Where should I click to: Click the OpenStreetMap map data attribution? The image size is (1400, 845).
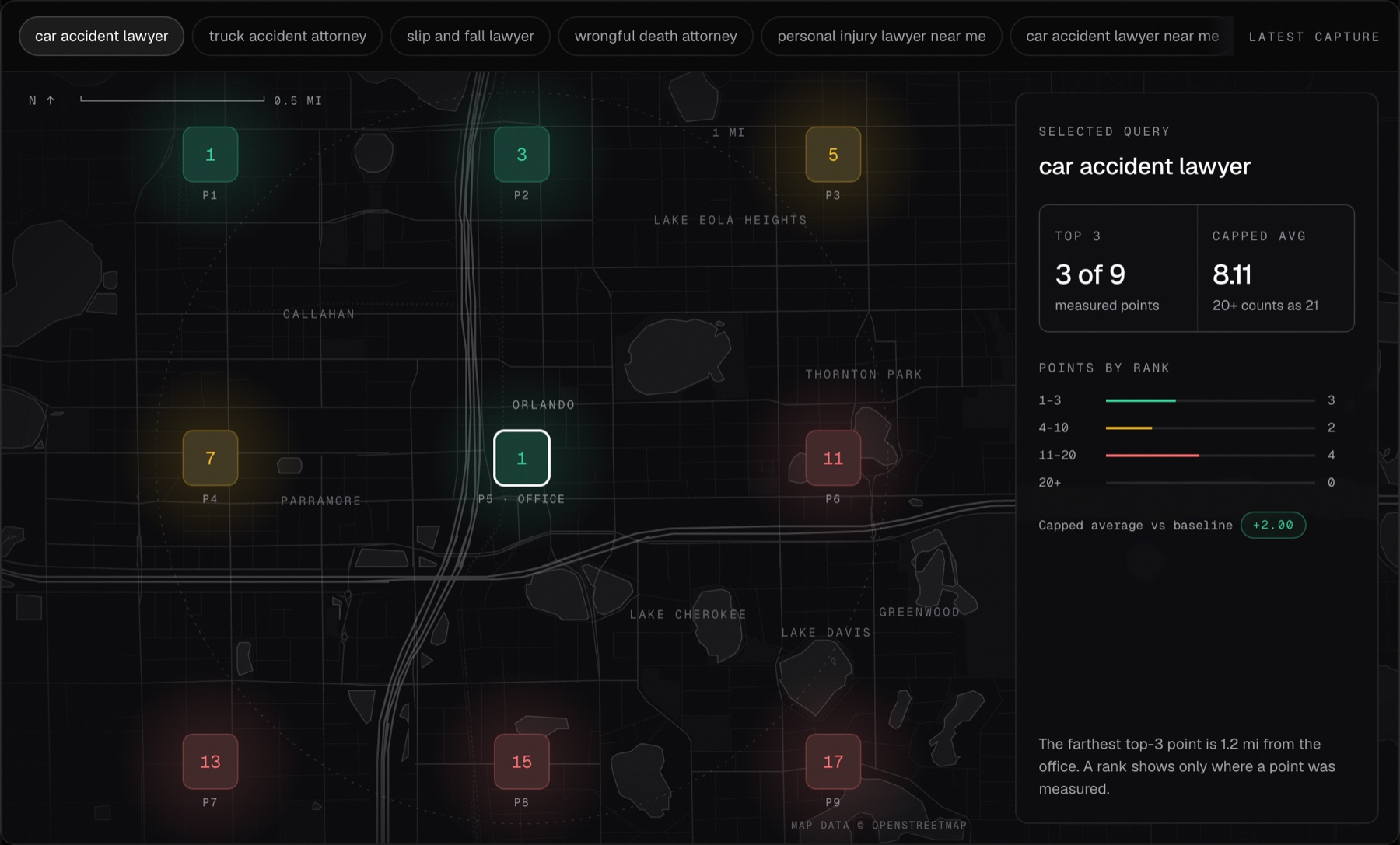point(879,826)
